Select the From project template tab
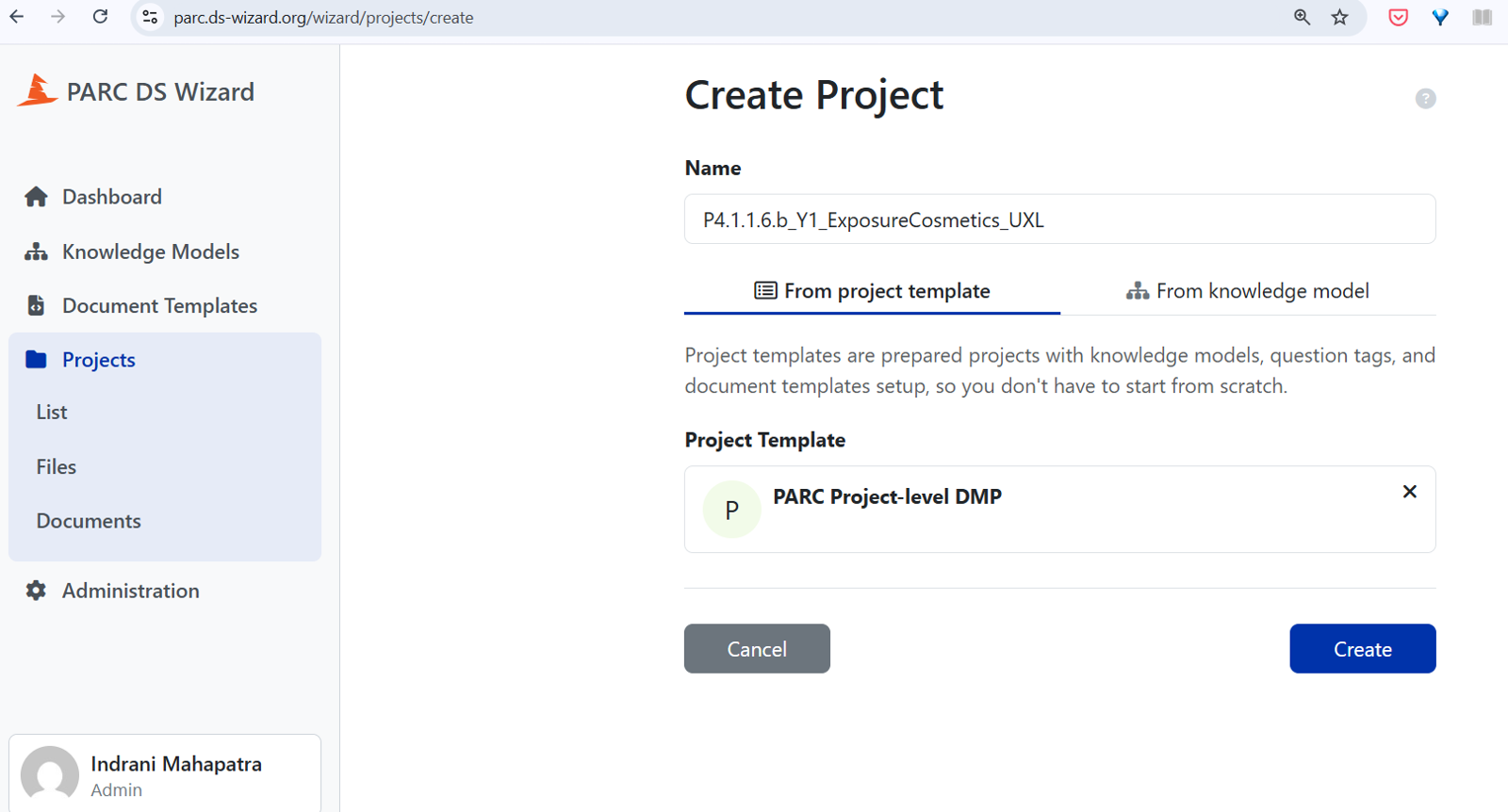1508x812 pixels. click(x=872, y=291)
